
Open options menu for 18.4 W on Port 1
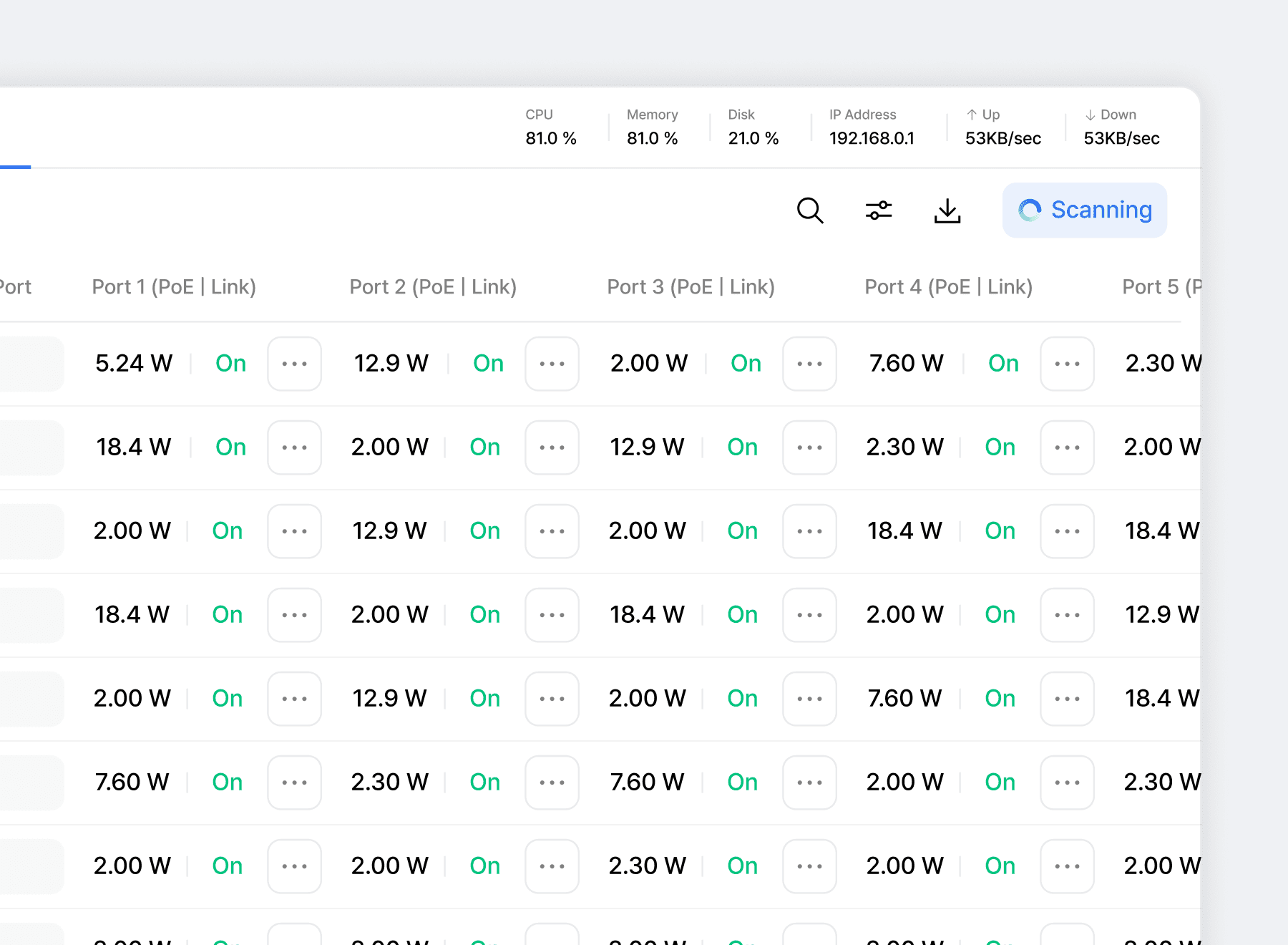[294, 447]
